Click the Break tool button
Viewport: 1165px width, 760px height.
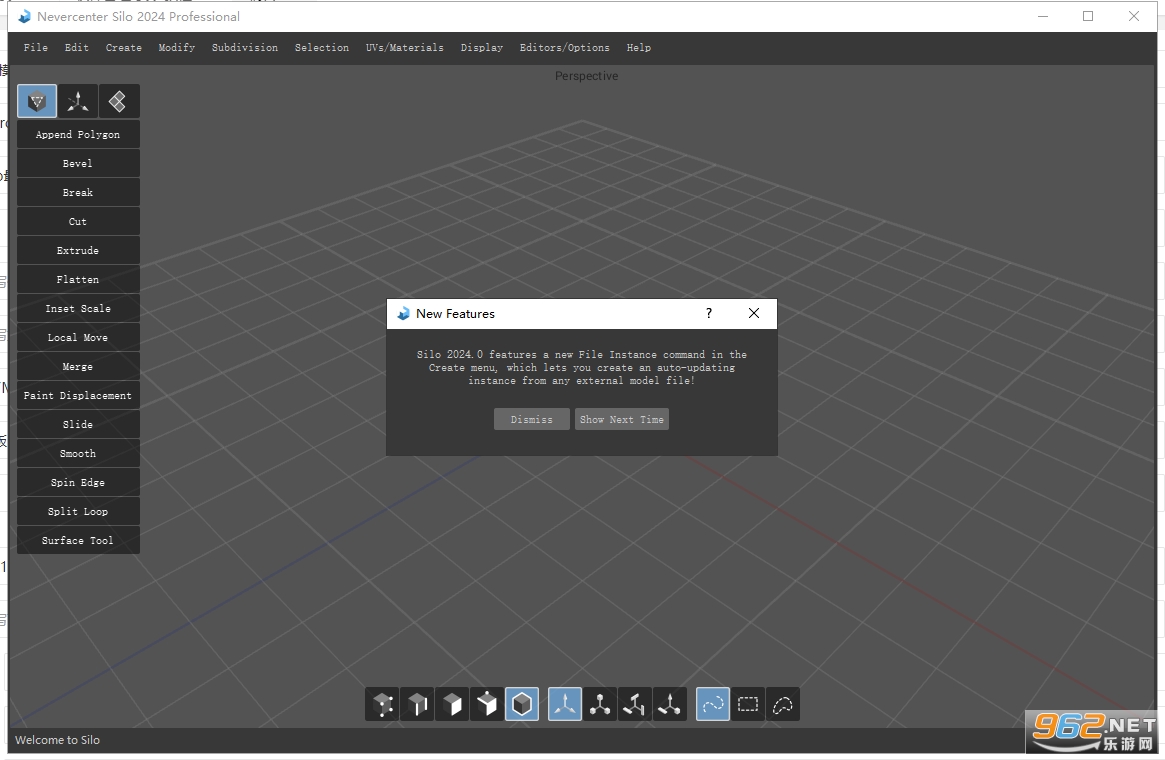click(x=78, y=192)
